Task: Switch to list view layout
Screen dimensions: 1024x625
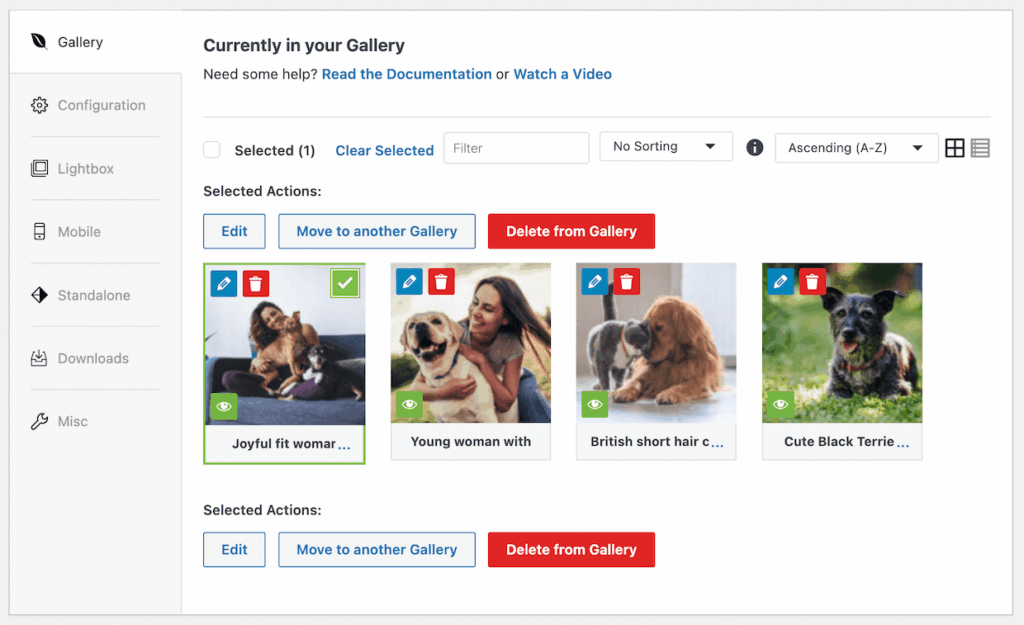Action: (980, 147)
